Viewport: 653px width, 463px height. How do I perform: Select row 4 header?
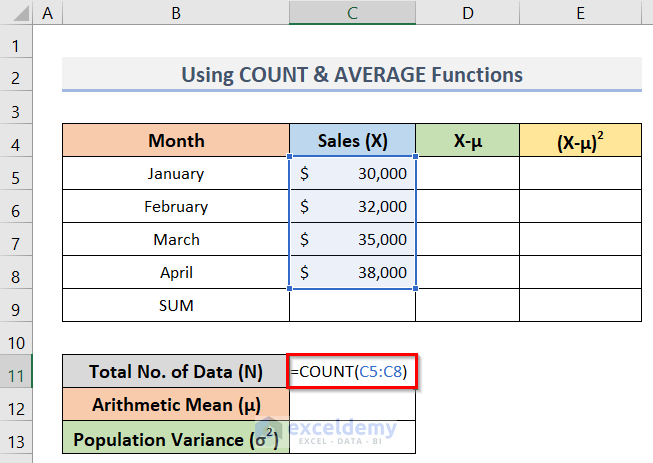point(16,141)
